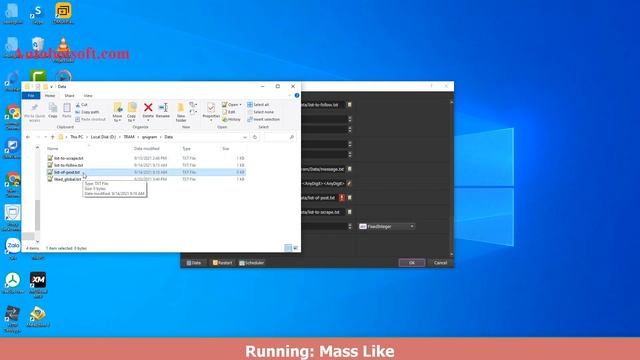640x360 pixels.
Task: Sort by the Date modified column header
Action: [x=147, y=149]
